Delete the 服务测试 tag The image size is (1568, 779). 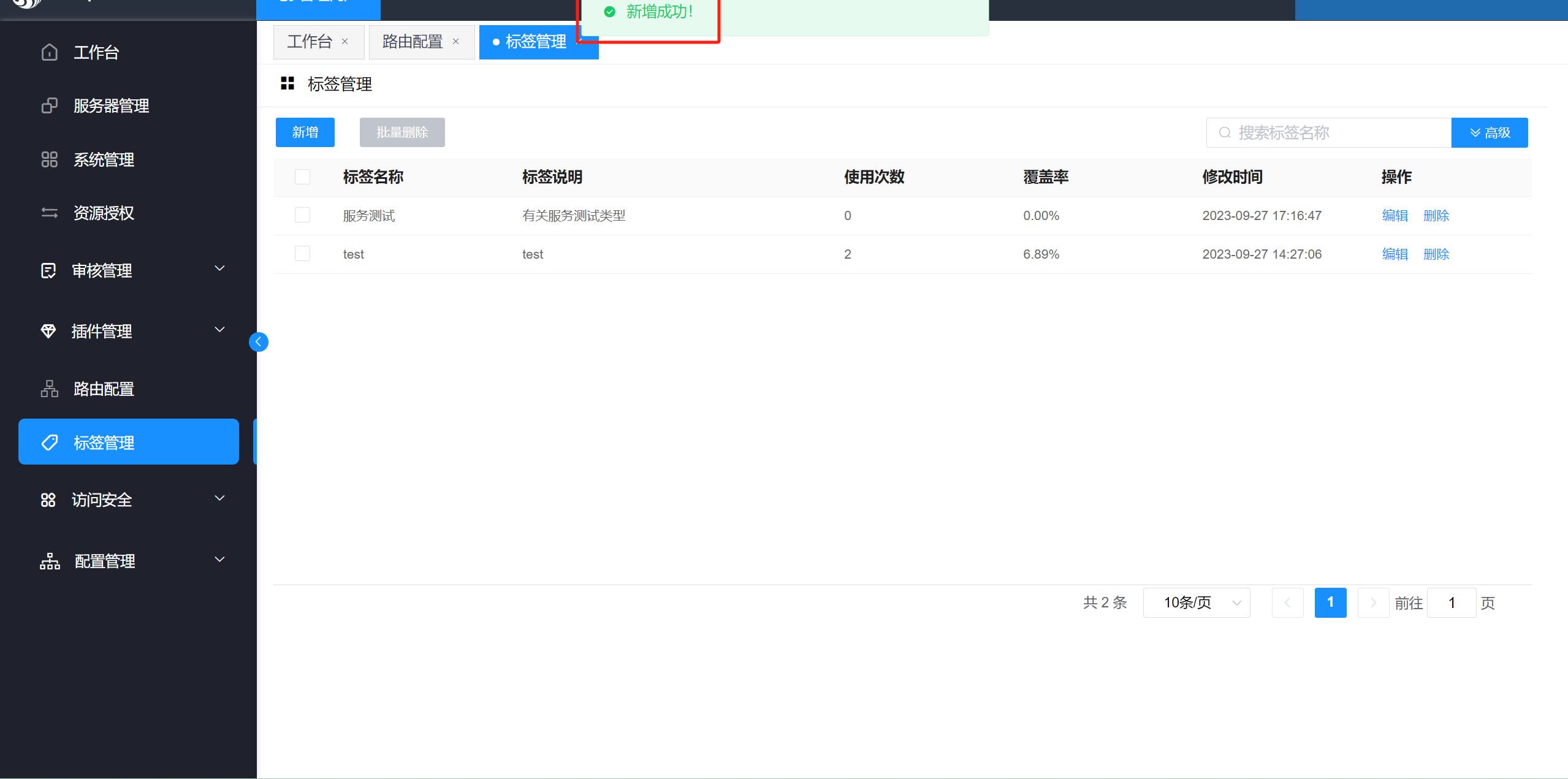point(1436,216)
